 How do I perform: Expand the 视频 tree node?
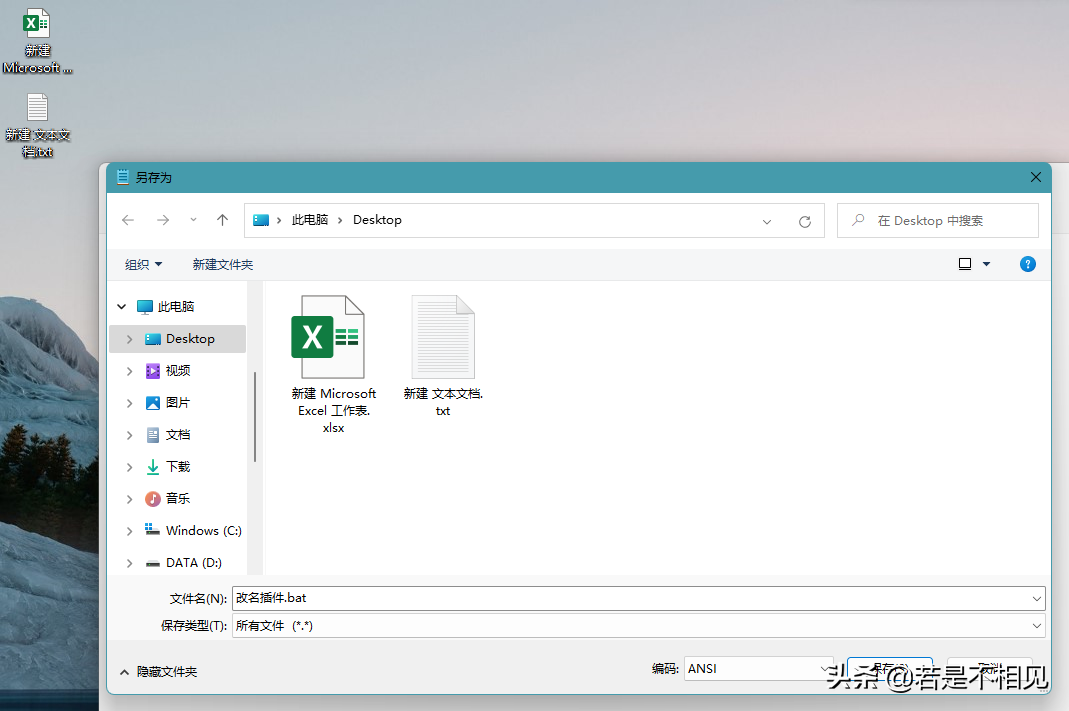coord(130,371)
